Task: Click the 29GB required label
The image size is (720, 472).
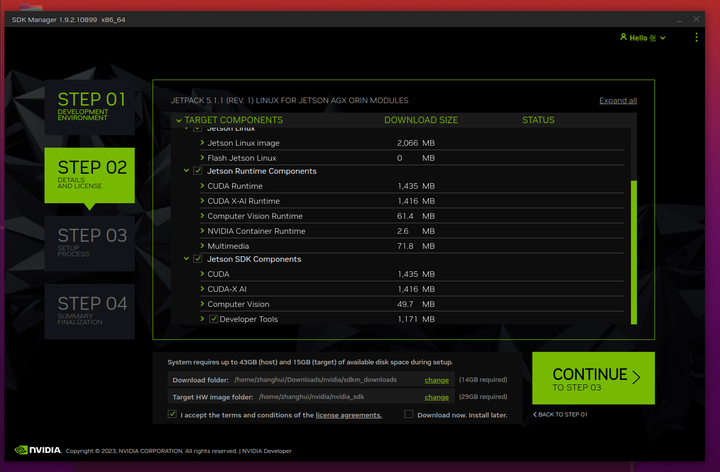Action: (483, 397)
